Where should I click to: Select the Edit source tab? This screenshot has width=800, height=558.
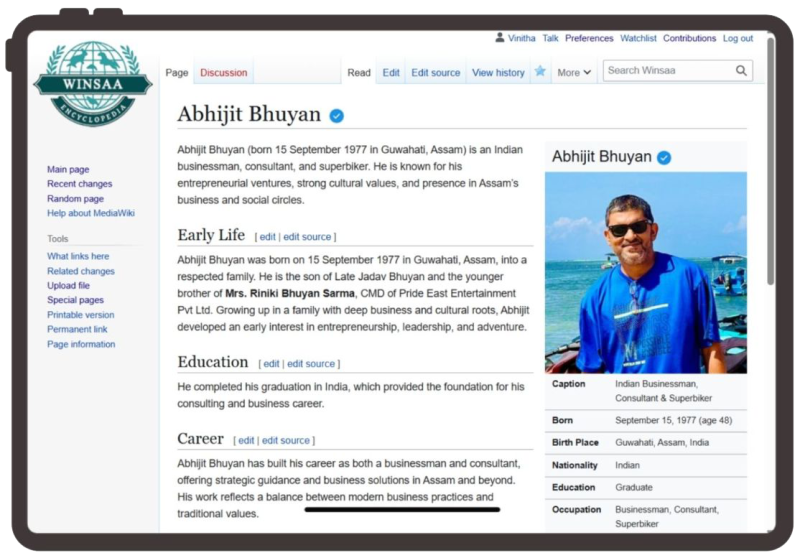pyautogui.click(x=436, y=72)
